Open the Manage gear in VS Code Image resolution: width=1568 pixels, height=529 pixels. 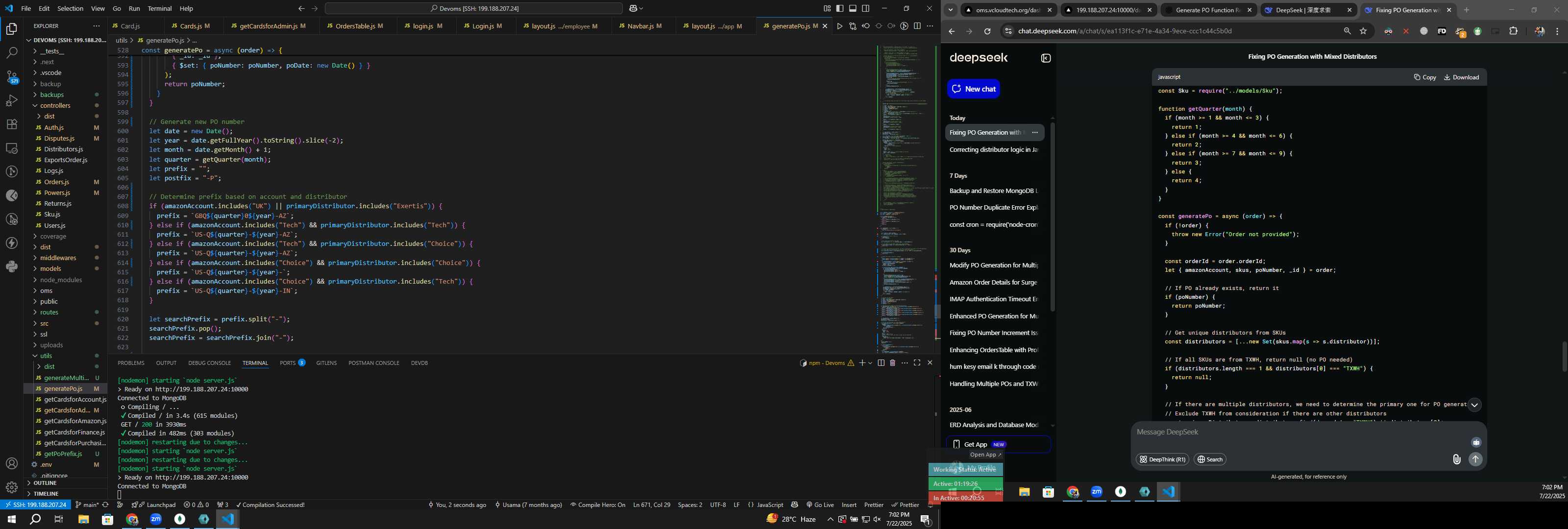(12, 487)
